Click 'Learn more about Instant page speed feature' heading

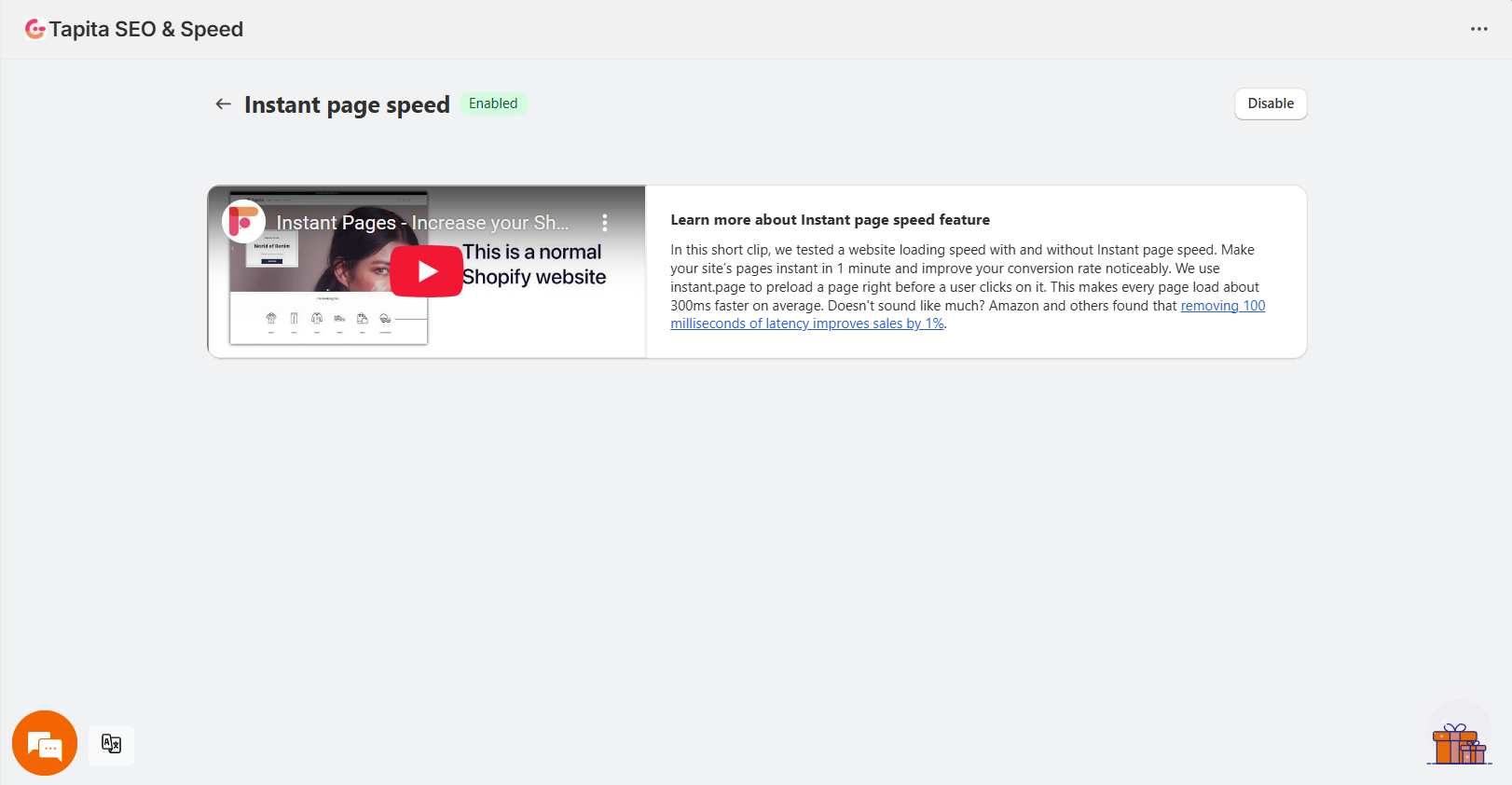pyautogui.click(x=830, y=220)
